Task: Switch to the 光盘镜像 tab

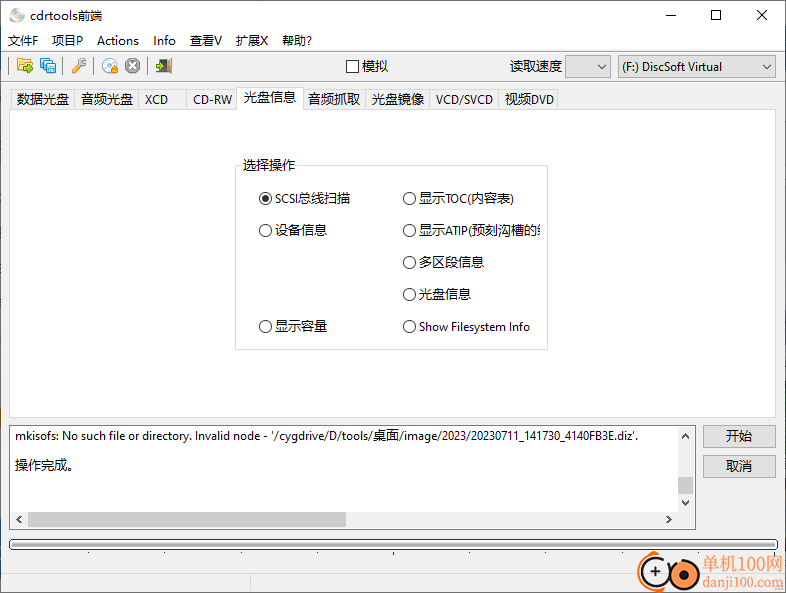Action: 398,99
